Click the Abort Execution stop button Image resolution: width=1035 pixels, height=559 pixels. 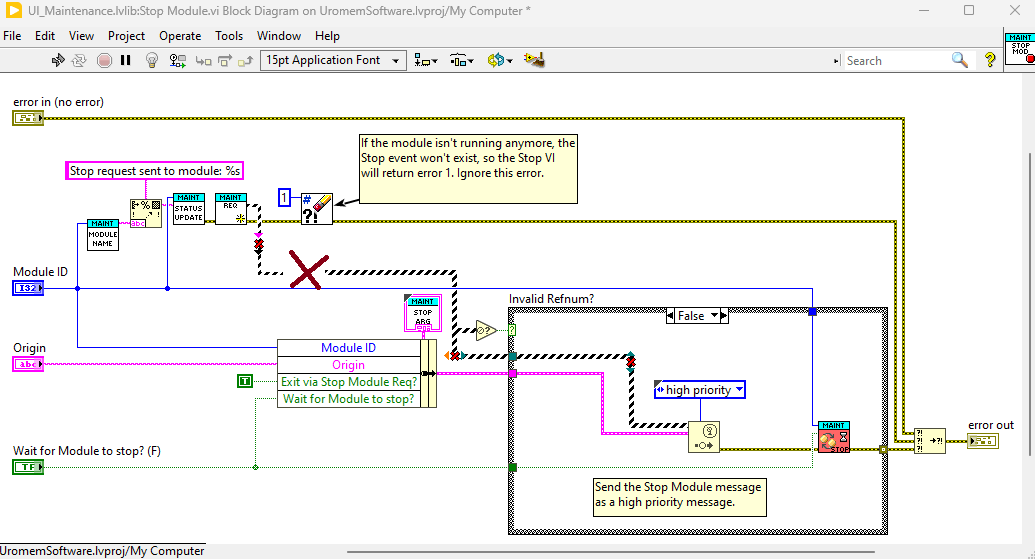point(104,60)
